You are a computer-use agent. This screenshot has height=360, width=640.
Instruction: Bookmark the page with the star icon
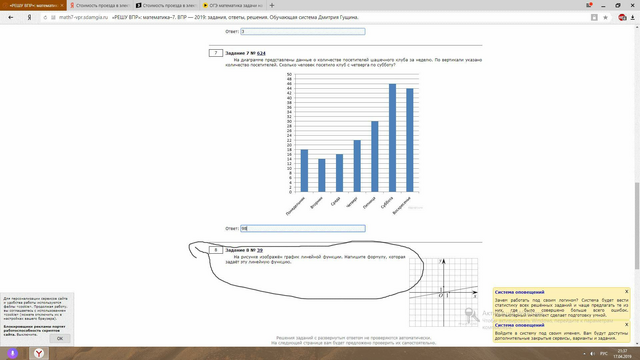(605, 18)
